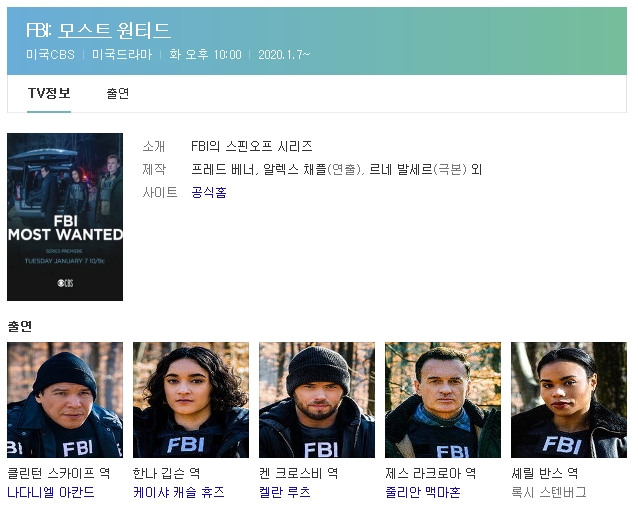Click the 나다니엘 아칸드 actor name link
Image resolution: width=638 pixels, height=513 pixels.
tap(51, 492)
